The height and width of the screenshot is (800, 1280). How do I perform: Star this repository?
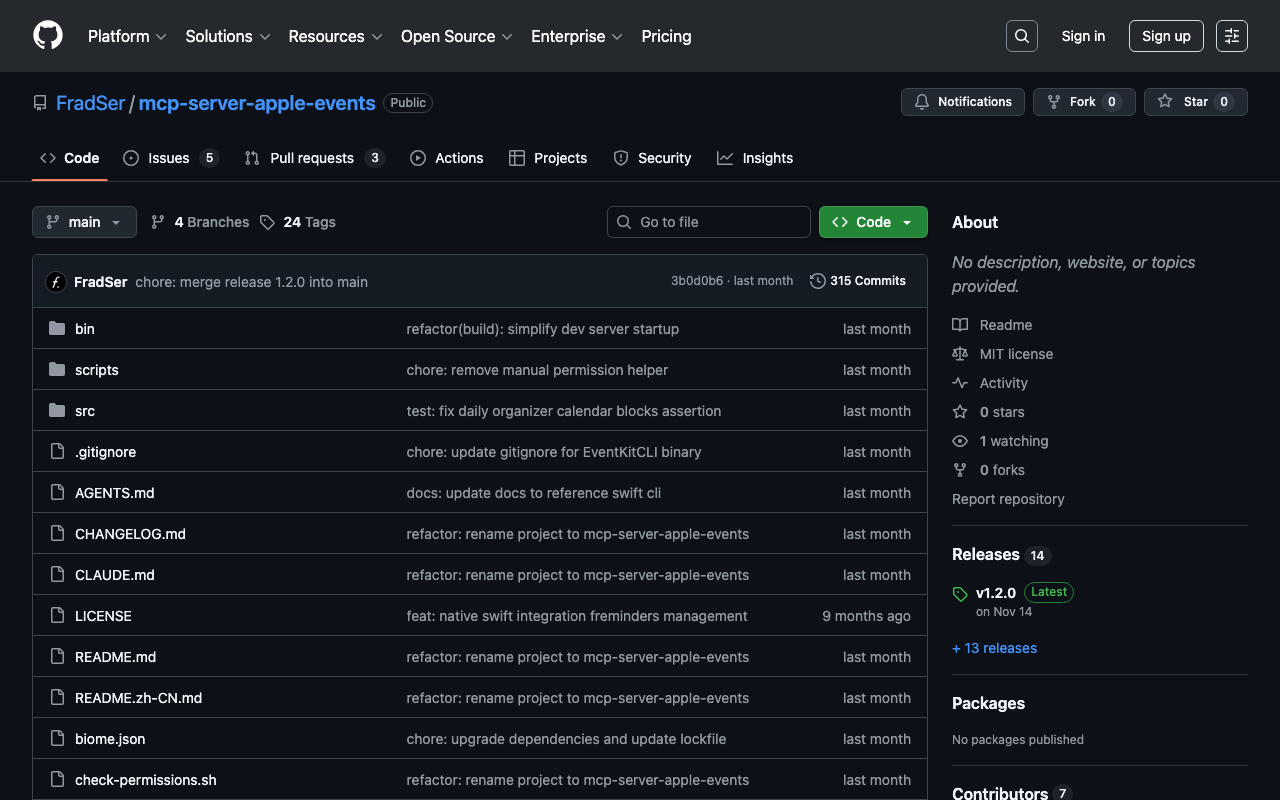[x=1195, y=102]
